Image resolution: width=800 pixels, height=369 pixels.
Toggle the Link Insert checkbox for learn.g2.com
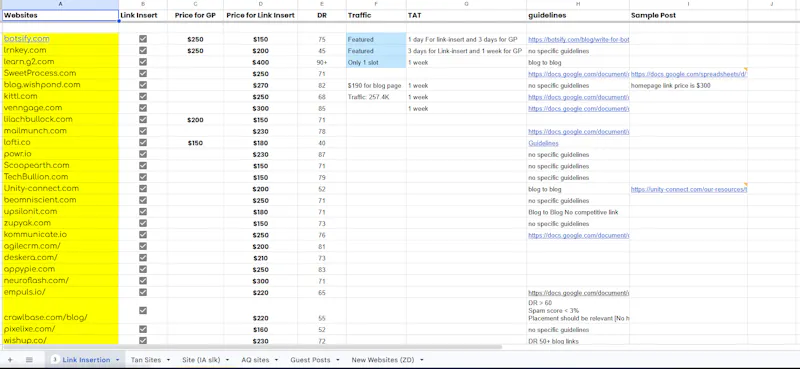tap(143, 62)
